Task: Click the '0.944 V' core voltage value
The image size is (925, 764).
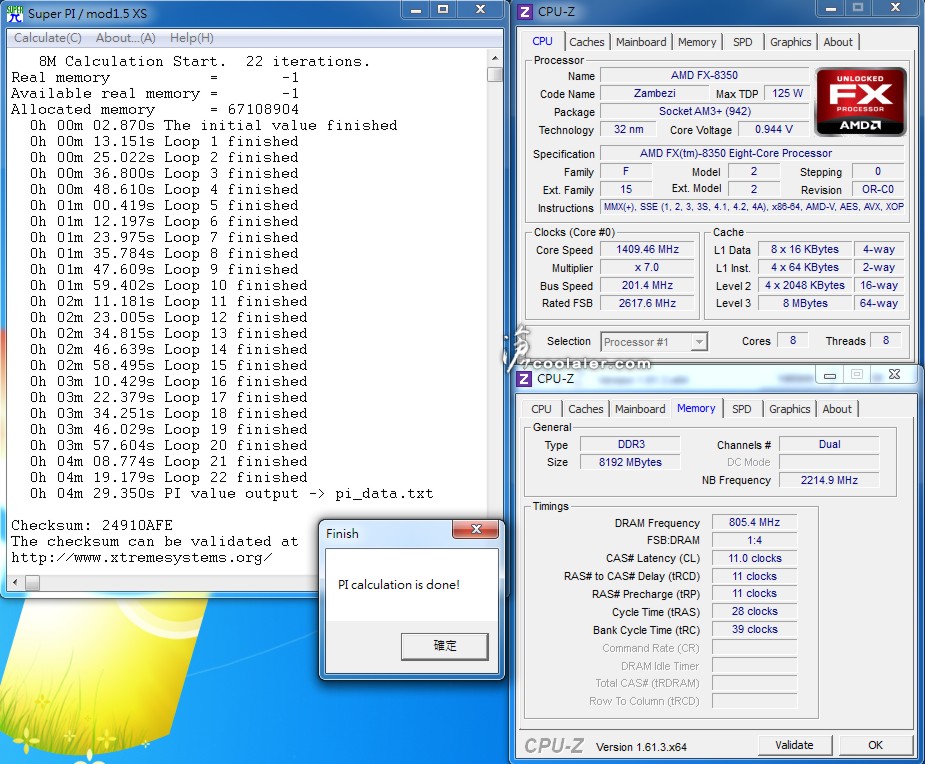Action: coord(773,129)
